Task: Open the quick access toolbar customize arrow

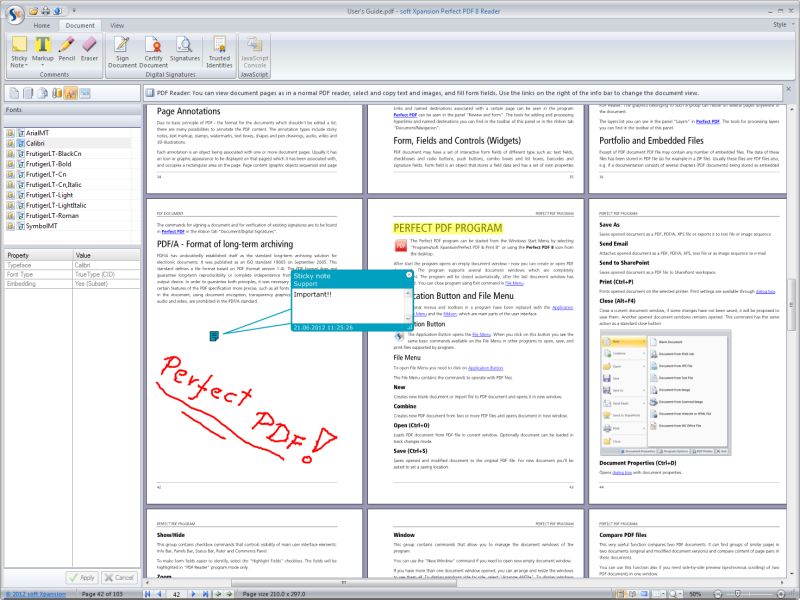Action: coord(73,11)
